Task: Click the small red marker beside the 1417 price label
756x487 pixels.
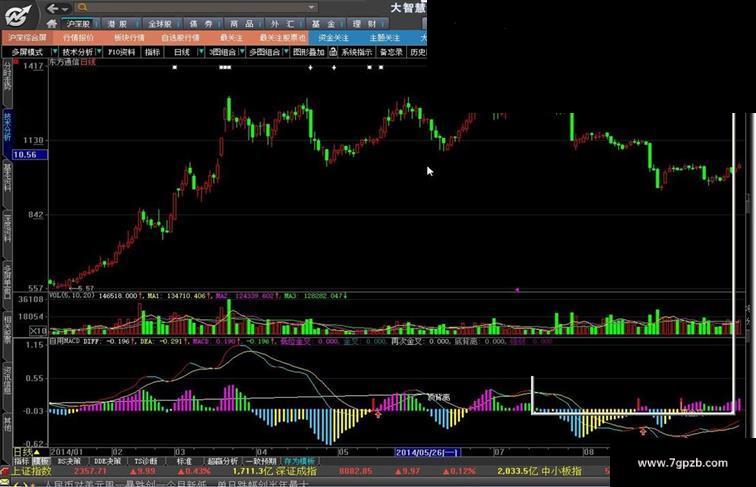Action: [x=16, y=61]
